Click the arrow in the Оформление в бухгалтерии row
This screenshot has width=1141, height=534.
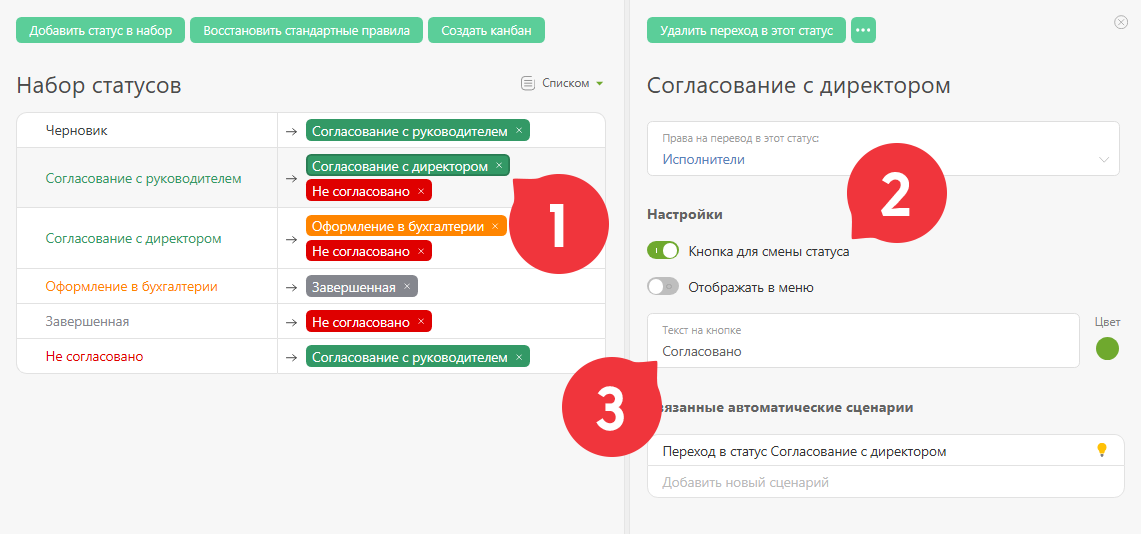[291, 287]
